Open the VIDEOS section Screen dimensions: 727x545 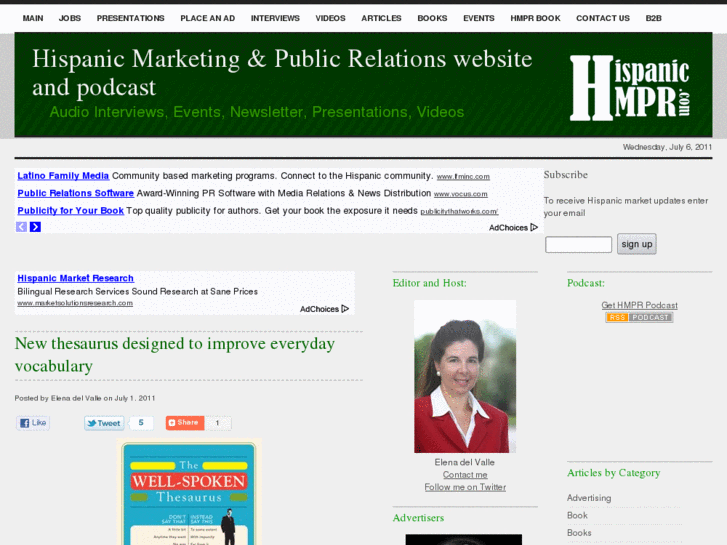coord(330,18)
